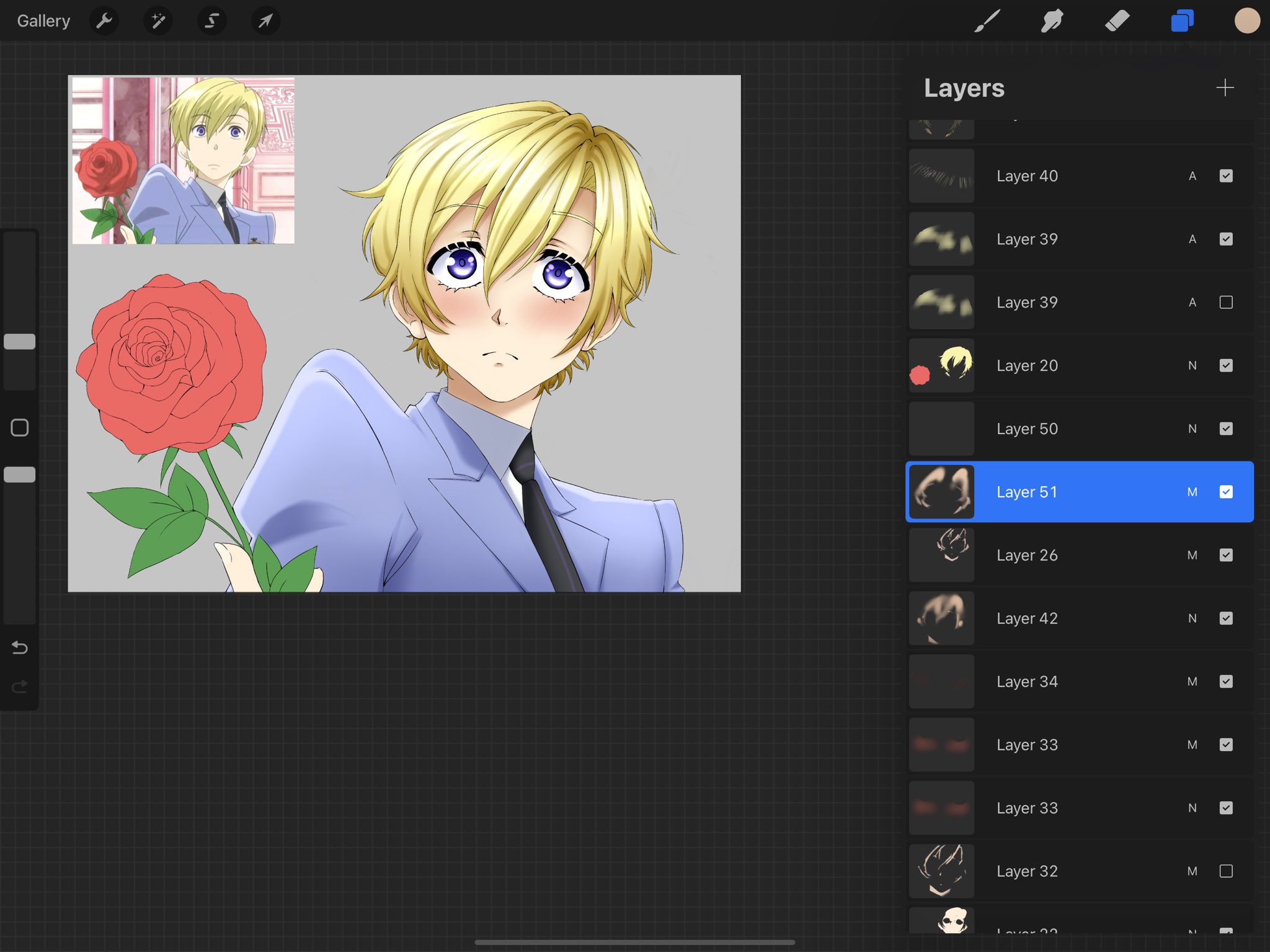Tap the undo arrow in sidebar
This screenshot has height=952, width=1270.
[x=20, y=647]
